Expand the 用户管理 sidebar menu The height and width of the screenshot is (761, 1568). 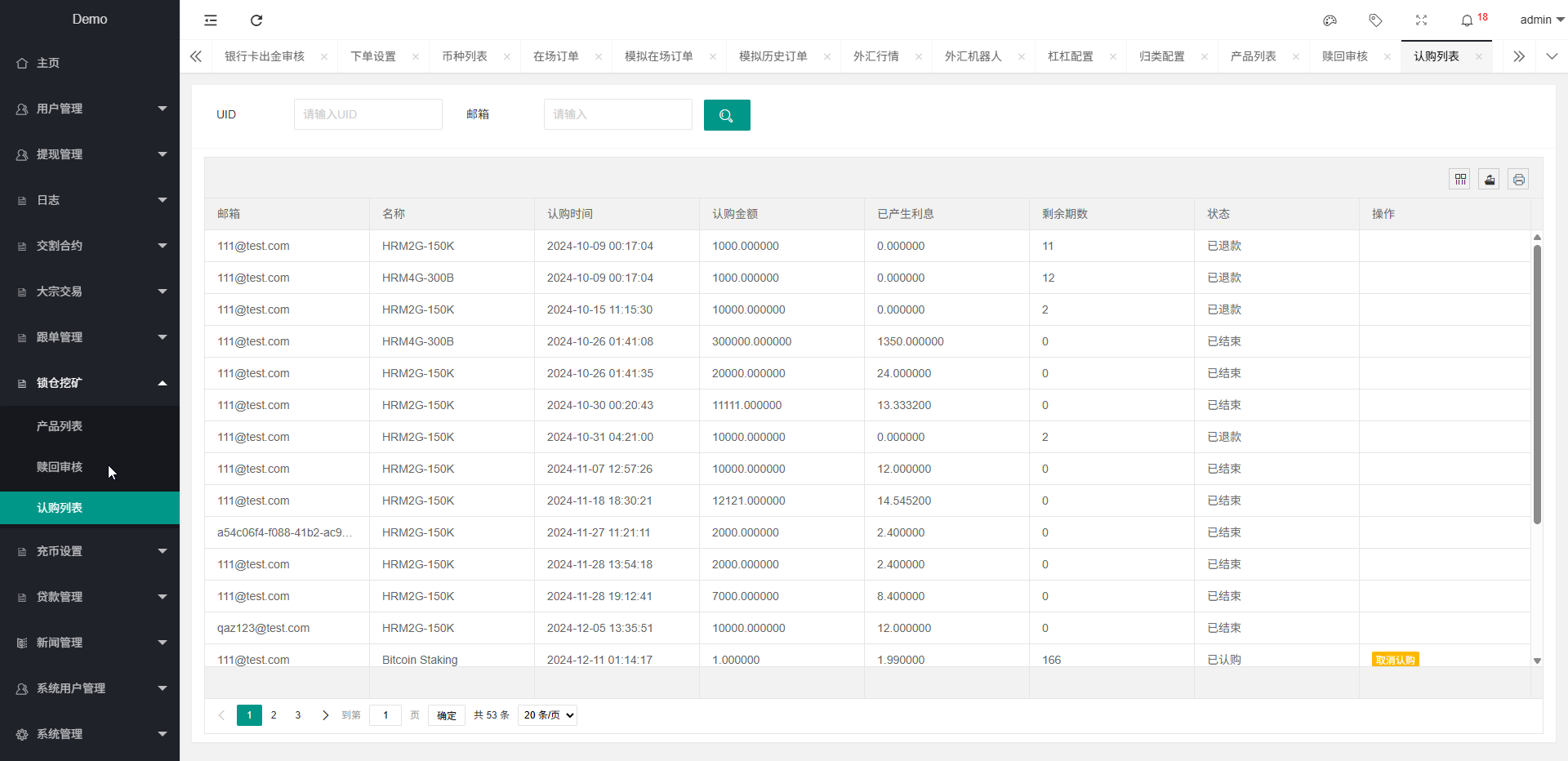tap(90, 109)
